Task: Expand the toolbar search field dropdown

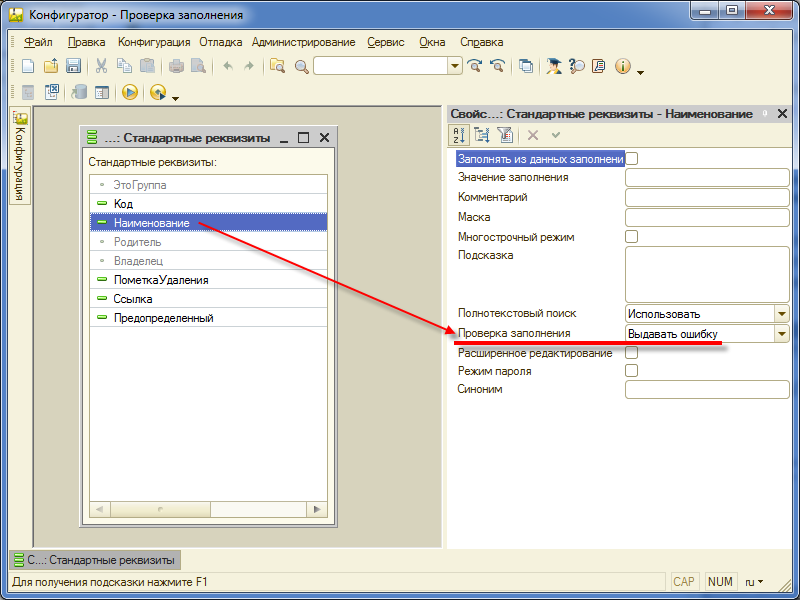Action: pos(455,66)
